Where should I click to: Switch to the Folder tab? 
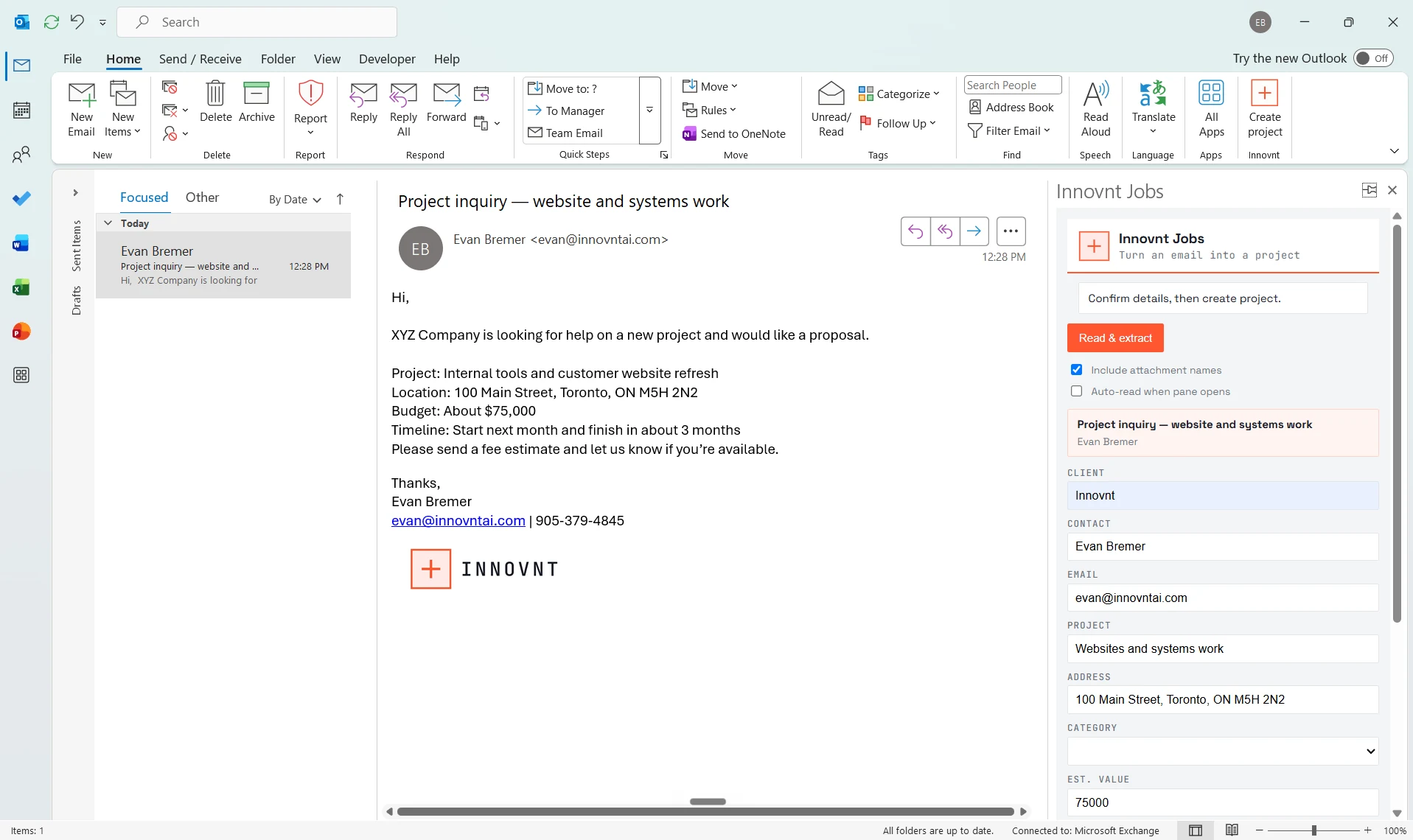tap(278, 59)
